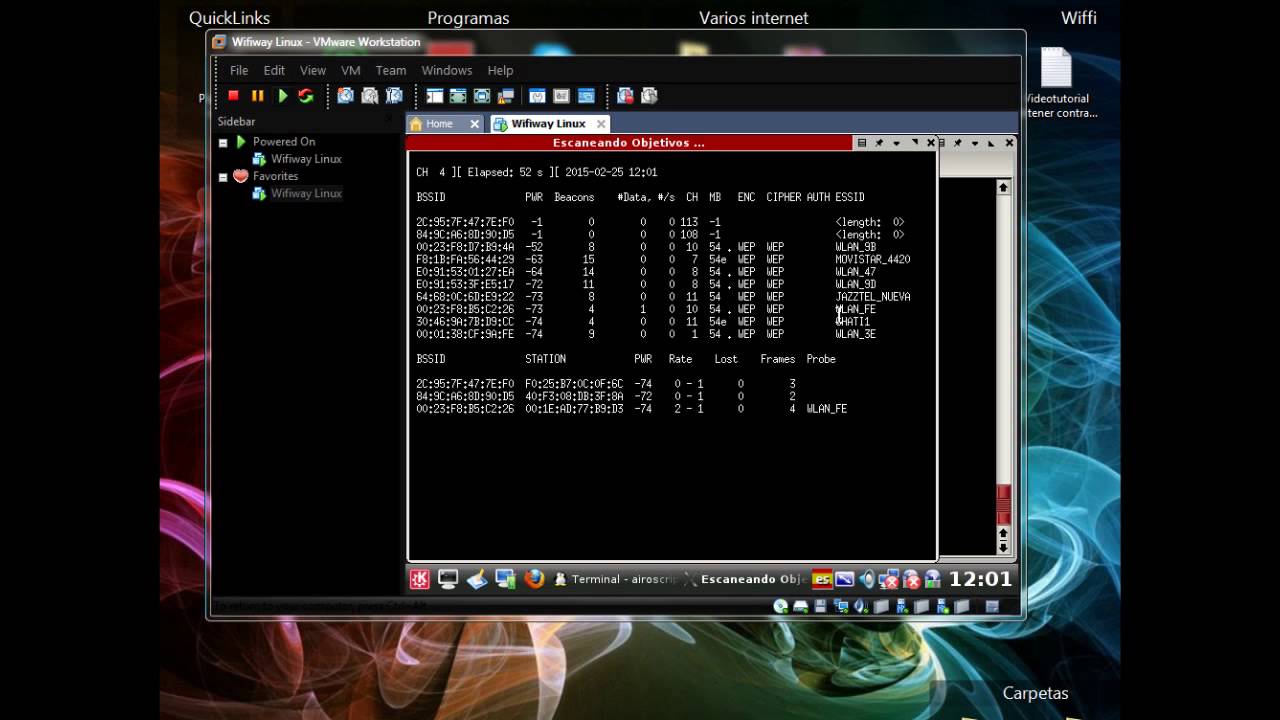
Task: Open the Videotutorial desktop file icon
Action: [1056, 83]
